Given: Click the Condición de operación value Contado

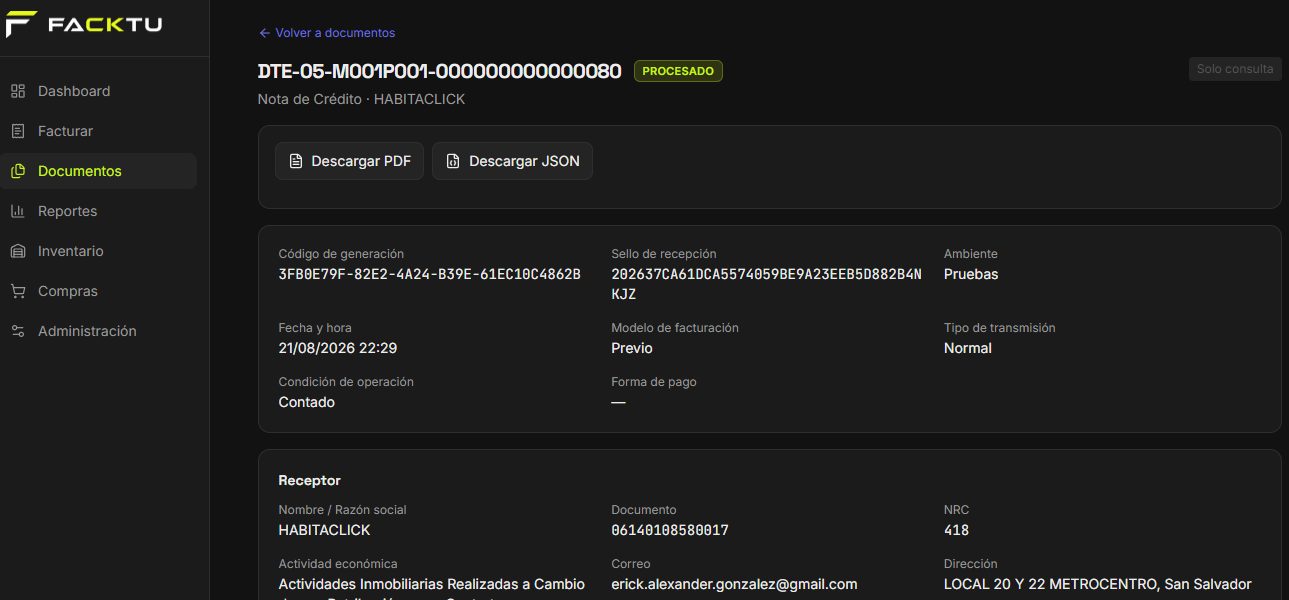Looking at the screenshot, I should [307, 402].
